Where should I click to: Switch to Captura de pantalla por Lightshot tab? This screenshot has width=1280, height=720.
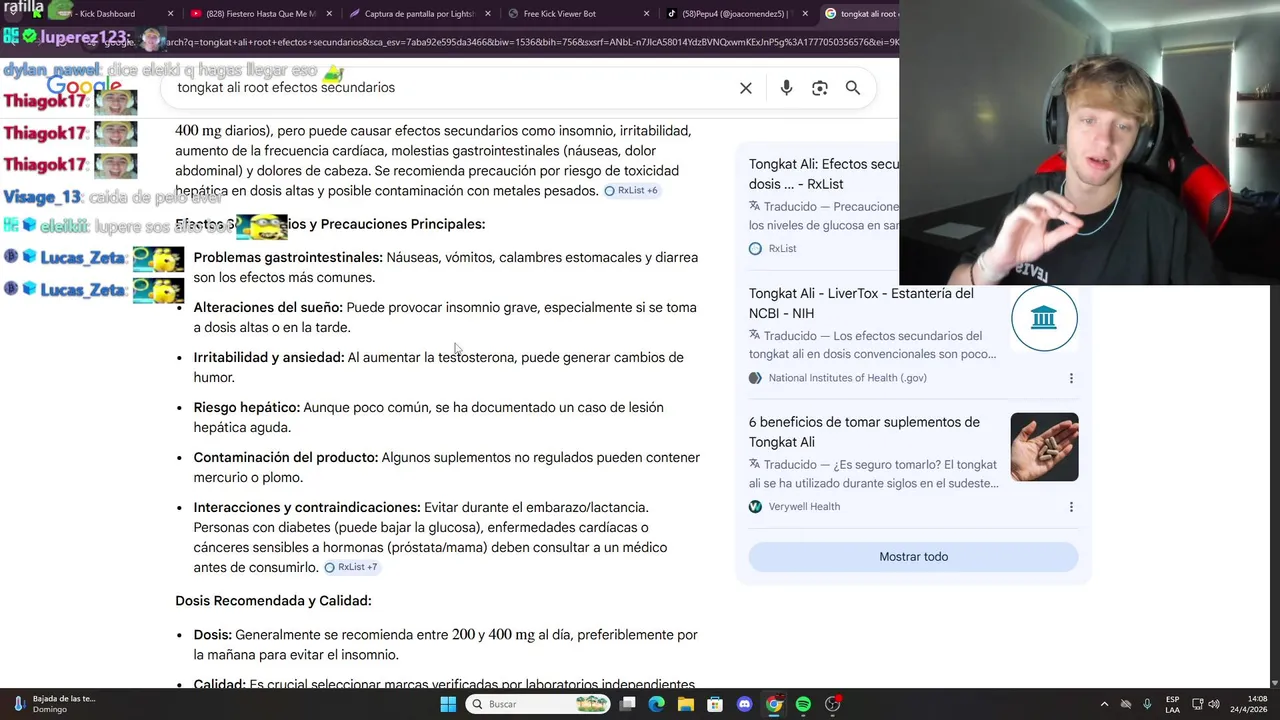tap(418, 14)
